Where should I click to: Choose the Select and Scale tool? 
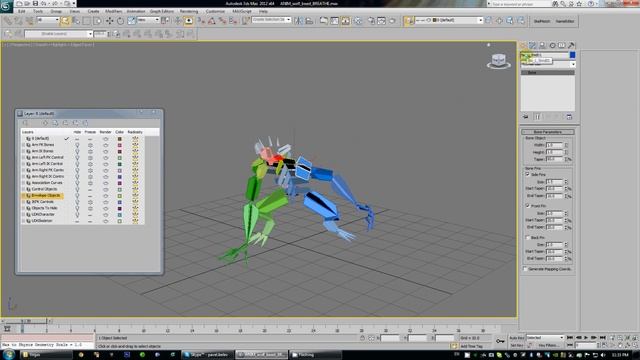131,20
